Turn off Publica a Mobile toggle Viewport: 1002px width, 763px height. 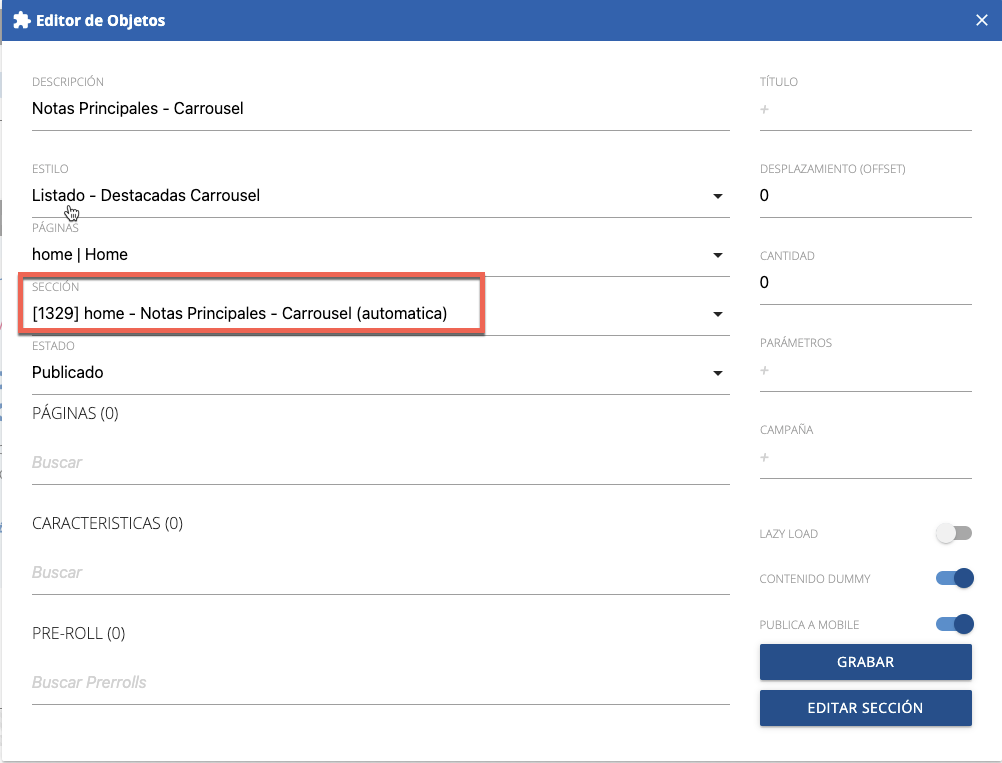954,624
